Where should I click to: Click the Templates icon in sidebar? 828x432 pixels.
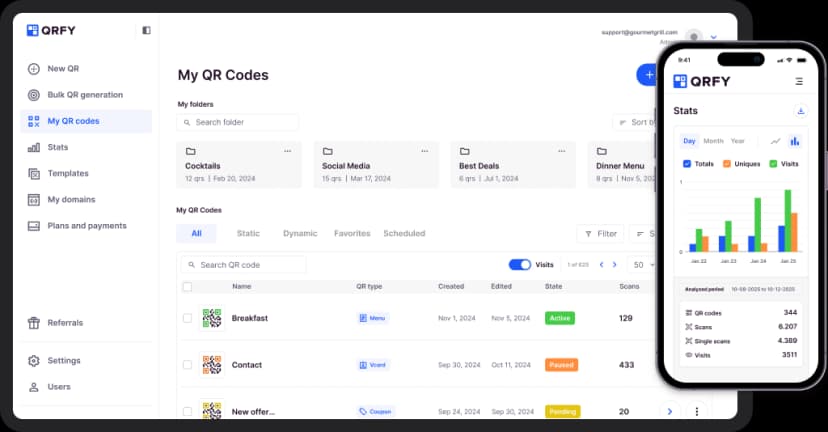point(34,173)
